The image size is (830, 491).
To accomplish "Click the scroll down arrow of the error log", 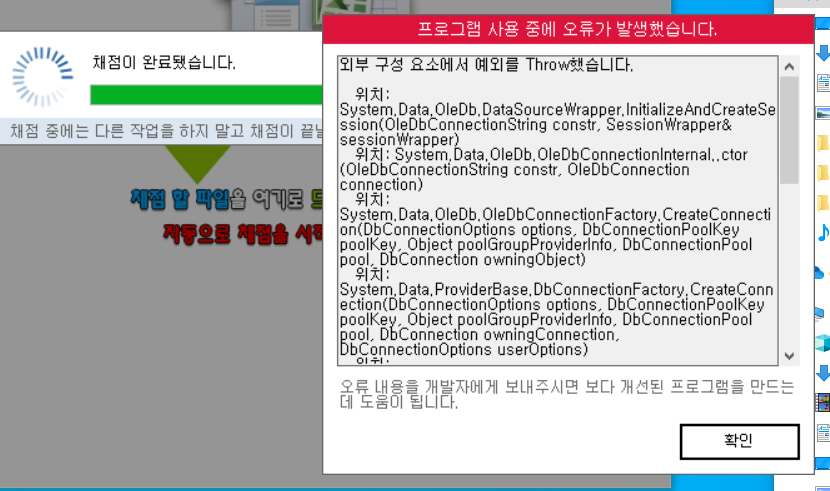I will [x=789, y=356].
